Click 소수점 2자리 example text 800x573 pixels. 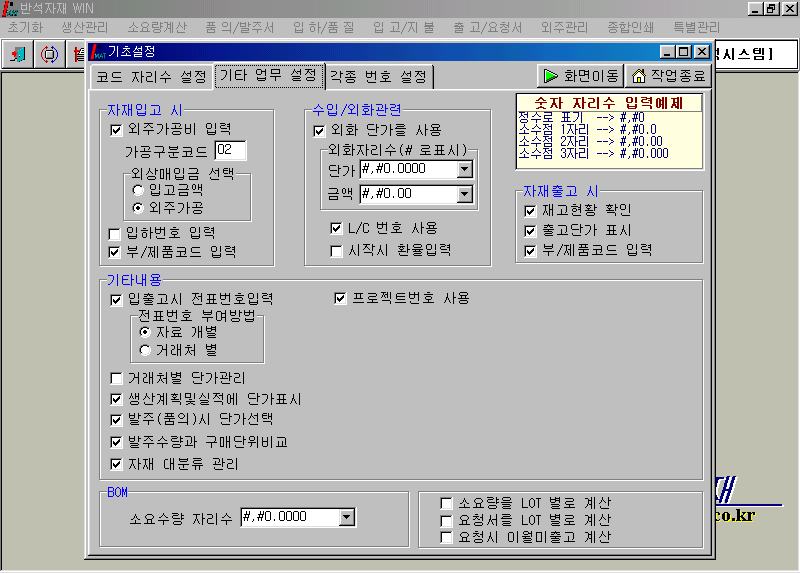point(590,142)
